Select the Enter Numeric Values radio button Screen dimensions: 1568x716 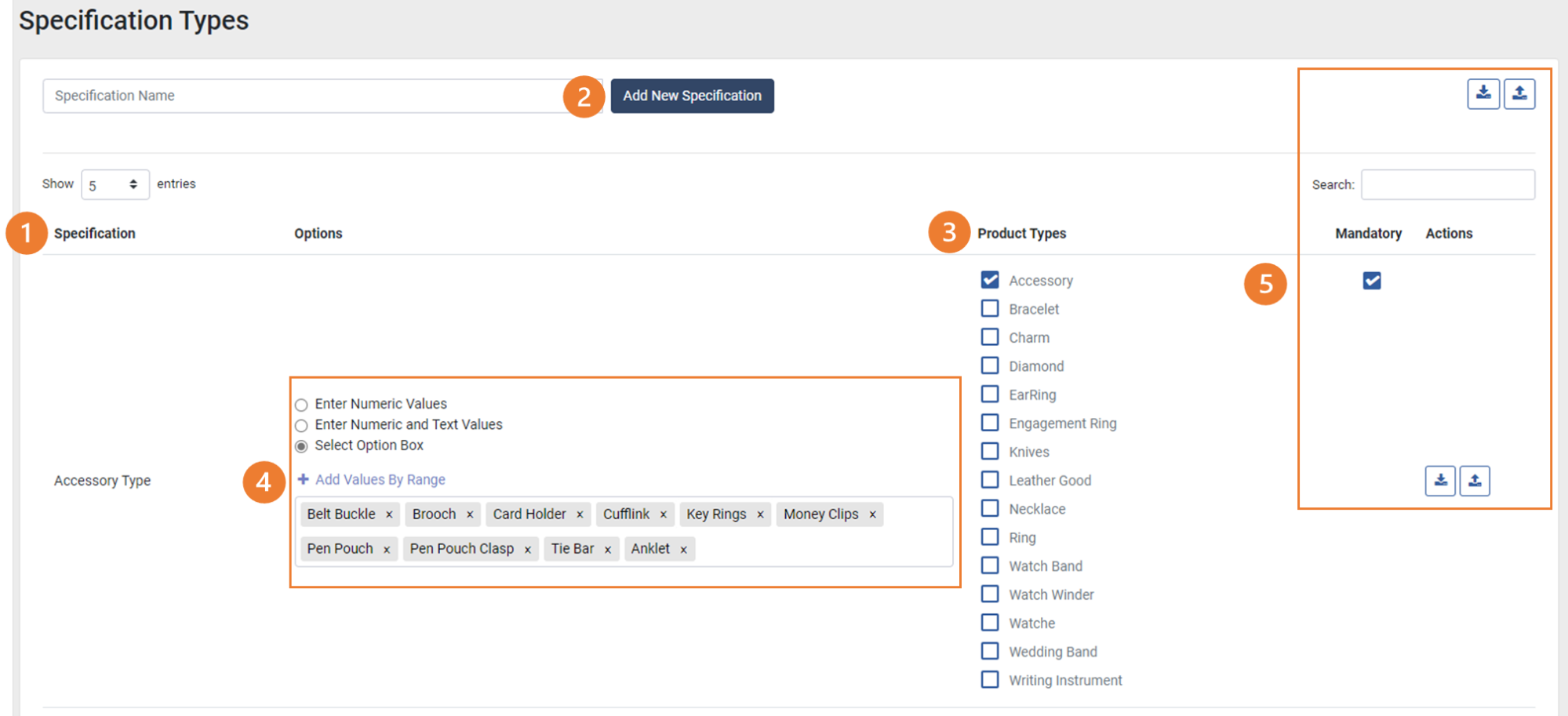tap(301, 404)
